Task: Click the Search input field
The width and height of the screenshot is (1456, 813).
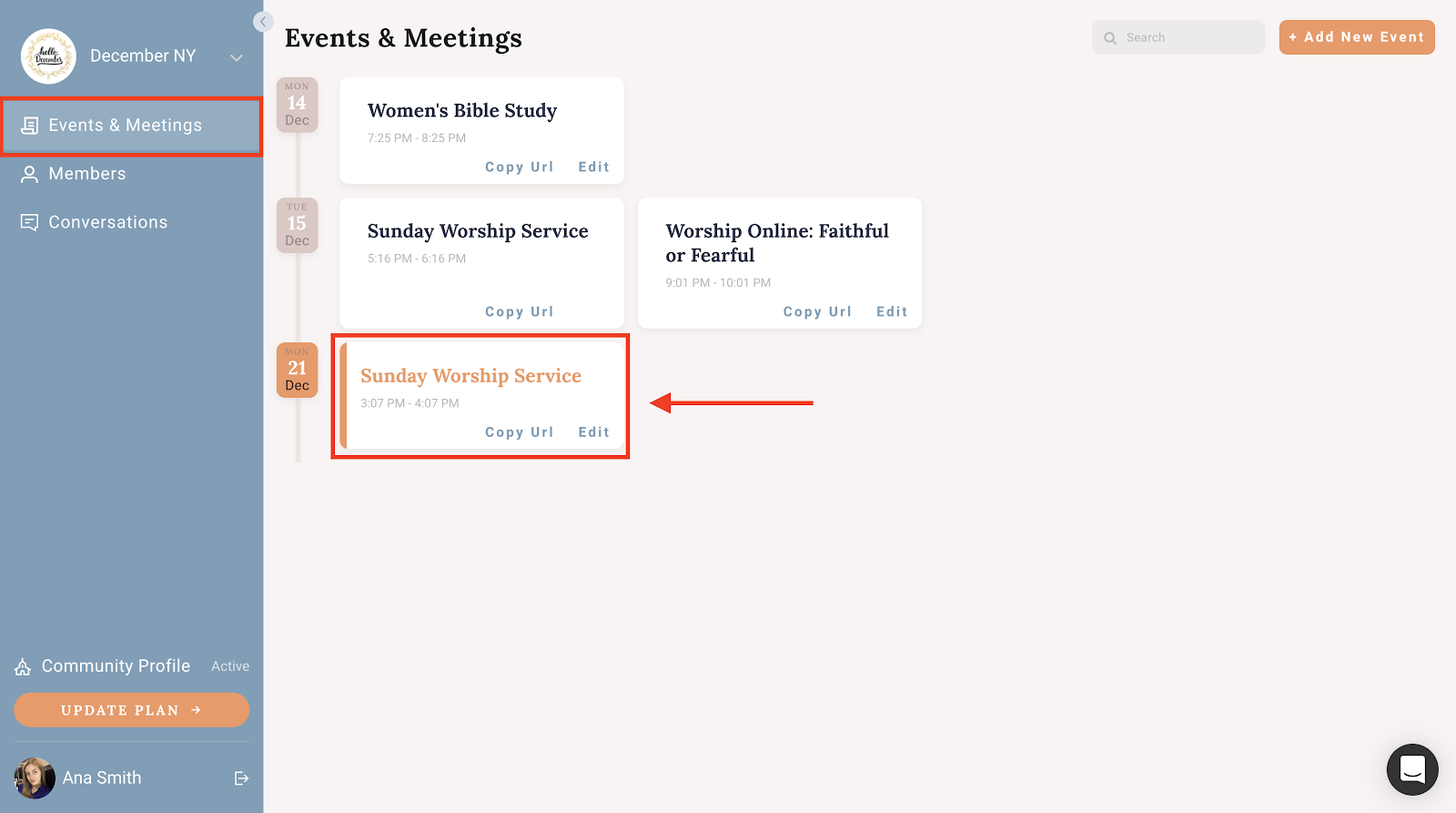Action: pos(1178,37)
